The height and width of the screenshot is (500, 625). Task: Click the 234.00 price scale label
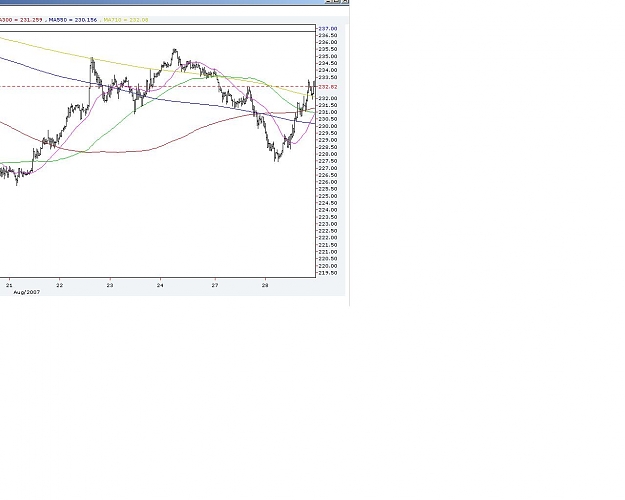328,70
